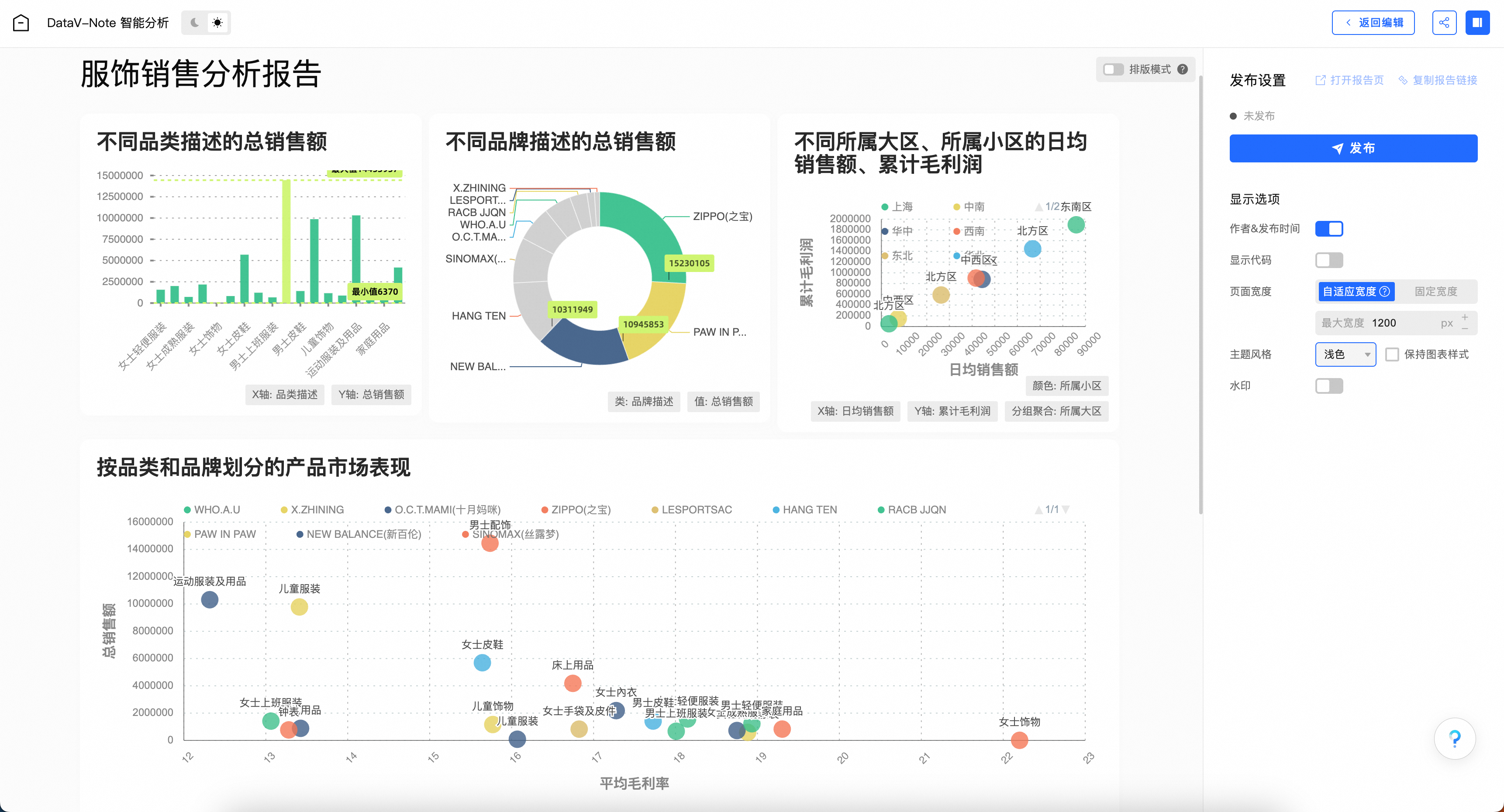Enable the 显示代码 switch
The image size is (1504, 812).
1329,260
